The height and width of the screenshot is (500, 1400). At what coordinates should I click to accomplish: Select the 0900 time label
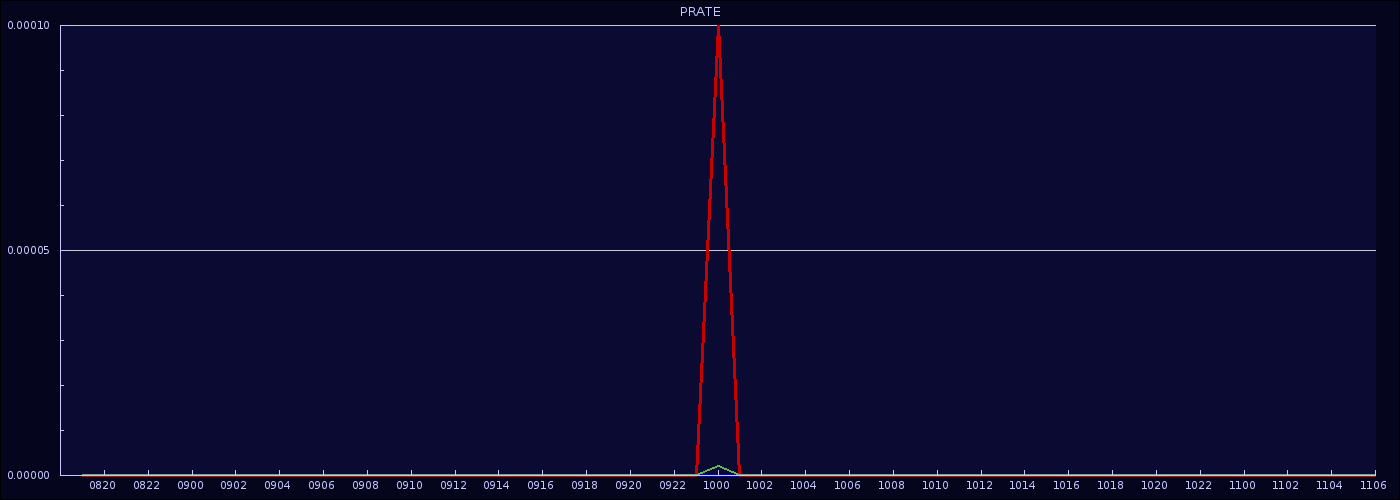(x=191, y=486)
